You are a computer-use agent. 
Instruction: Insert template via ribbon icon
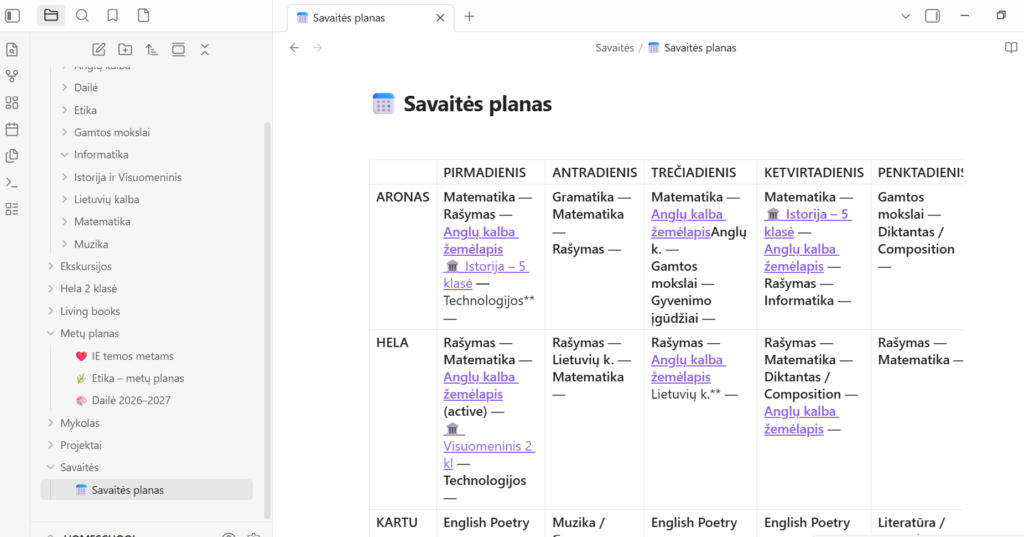click(12, 155)
